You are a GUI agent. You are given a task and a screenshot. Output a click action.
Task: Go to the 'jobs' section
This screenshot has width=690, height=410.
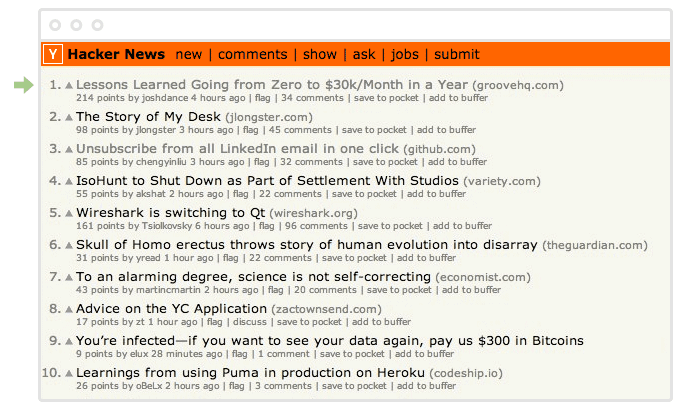point(405,54)
